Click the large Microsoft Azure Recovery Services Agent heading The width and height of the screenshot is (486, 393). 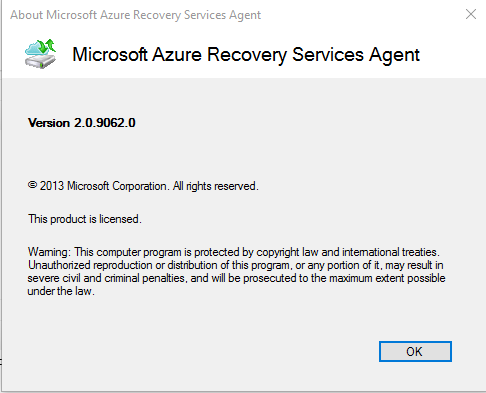pos(246,54)
